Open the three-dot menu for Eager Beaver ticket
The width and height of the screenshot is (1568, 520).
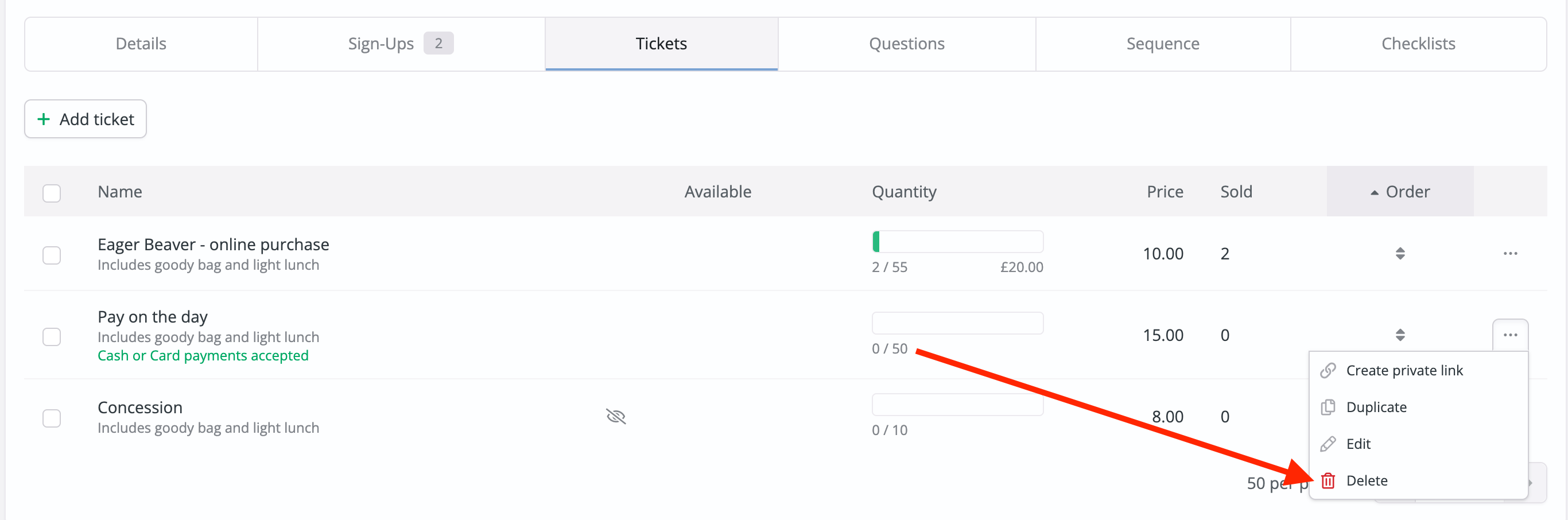(x=1509, y=253)
